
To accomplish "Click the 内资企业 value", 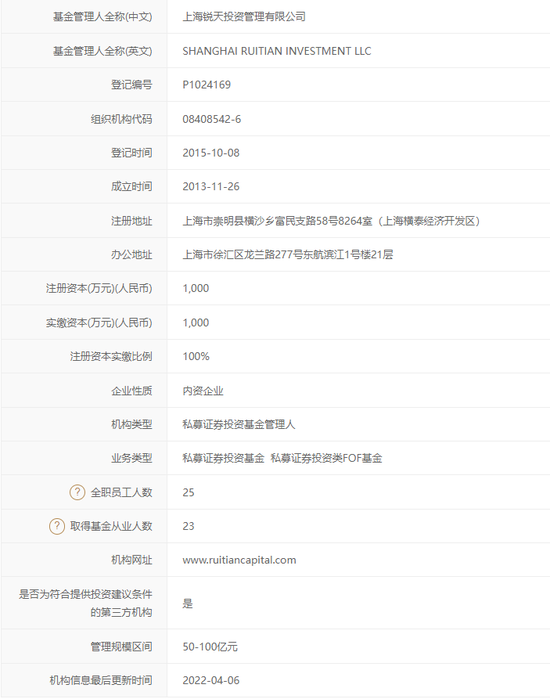I will 203,391.
